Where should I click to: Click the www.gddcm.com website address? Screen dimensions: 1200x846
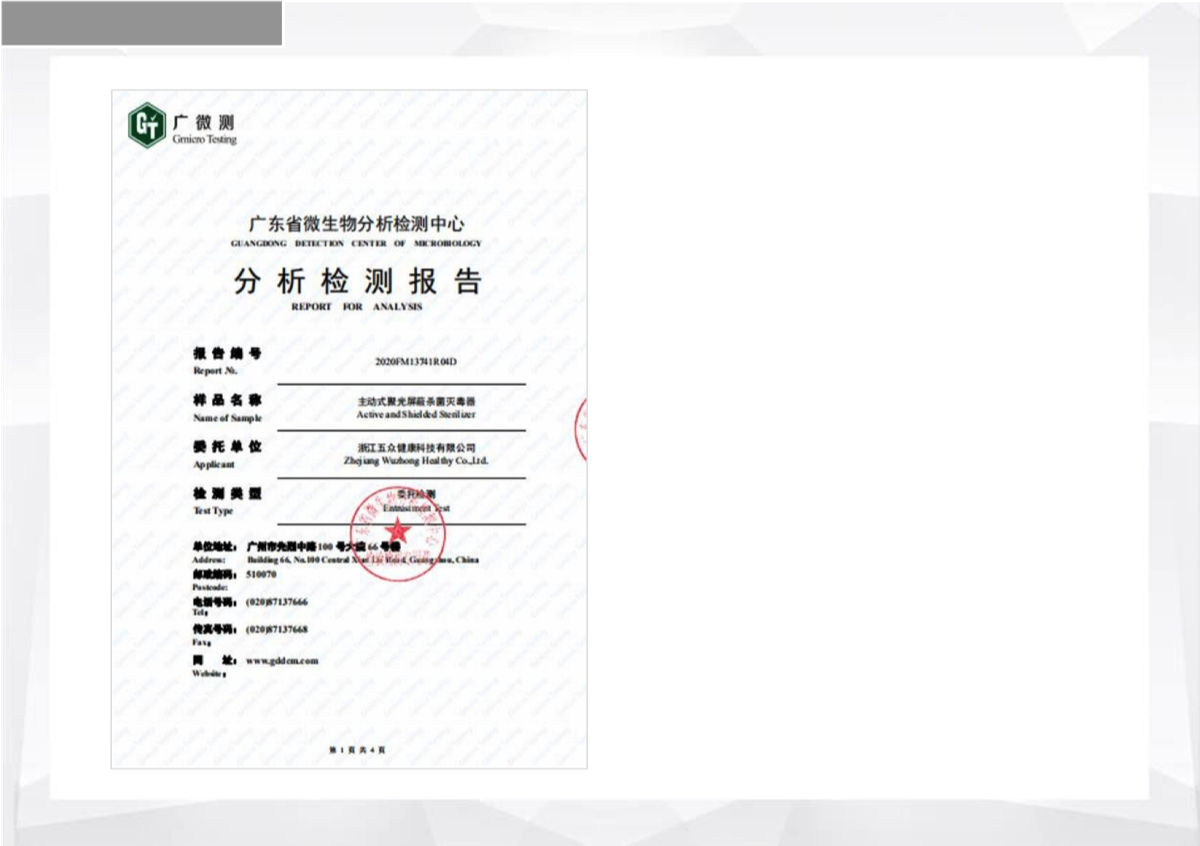pos(281,661)
